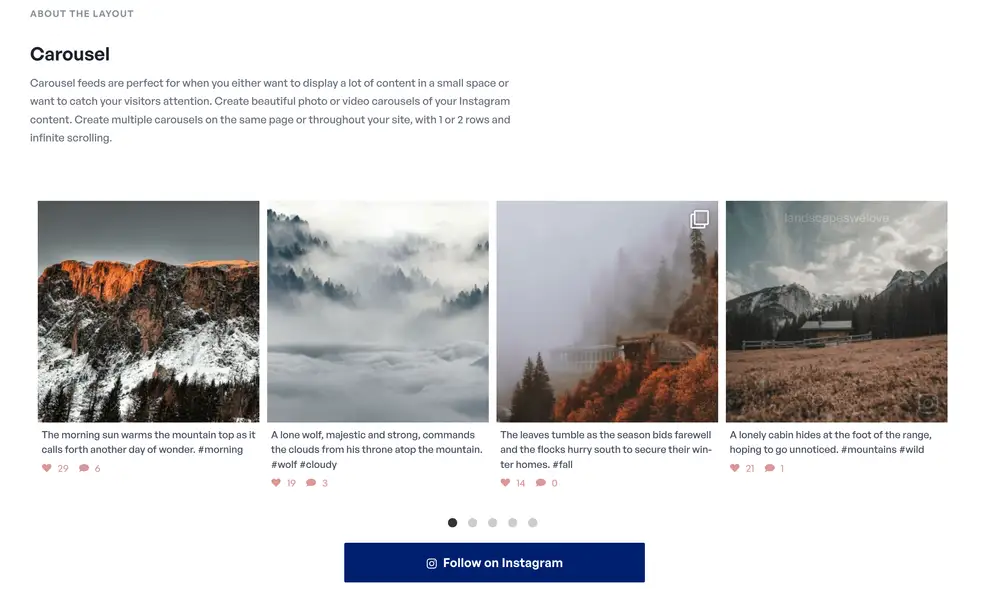The image size is (983, 589).
Task: Click the #morning hashtag in first caption
Action: [x=221, y=449]
